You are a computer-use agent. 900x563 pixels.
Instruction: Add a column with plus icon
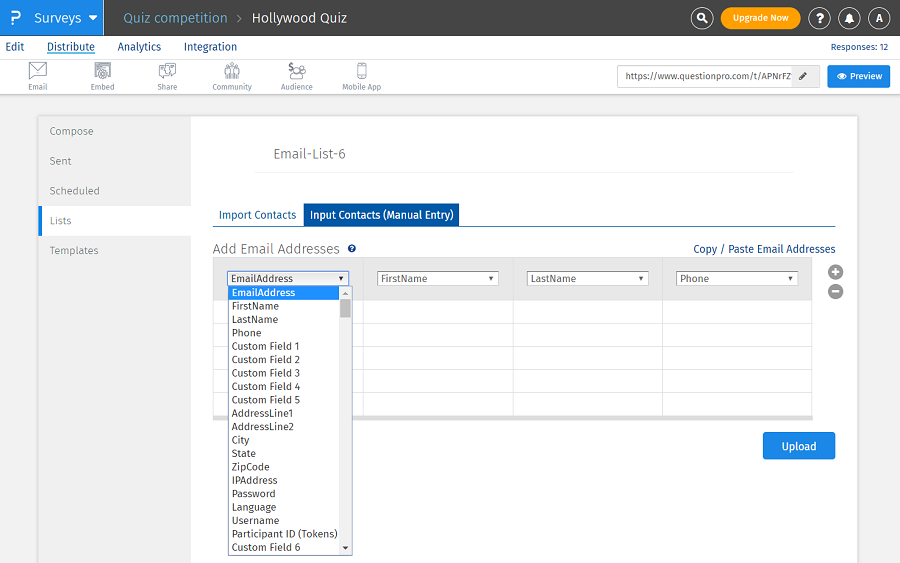click(x=836, y=272)
